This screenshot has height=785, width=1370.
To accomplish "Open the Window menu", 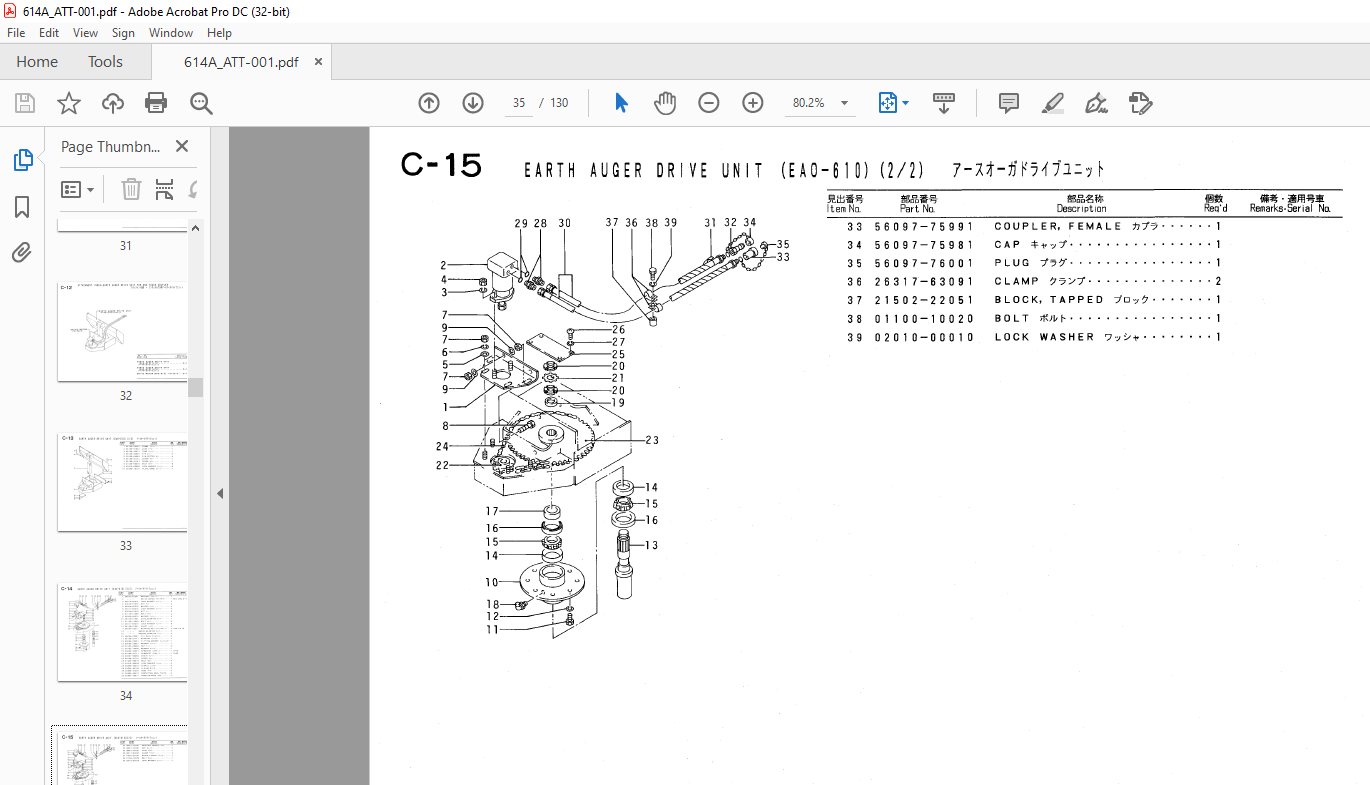I will pos(171,33).
